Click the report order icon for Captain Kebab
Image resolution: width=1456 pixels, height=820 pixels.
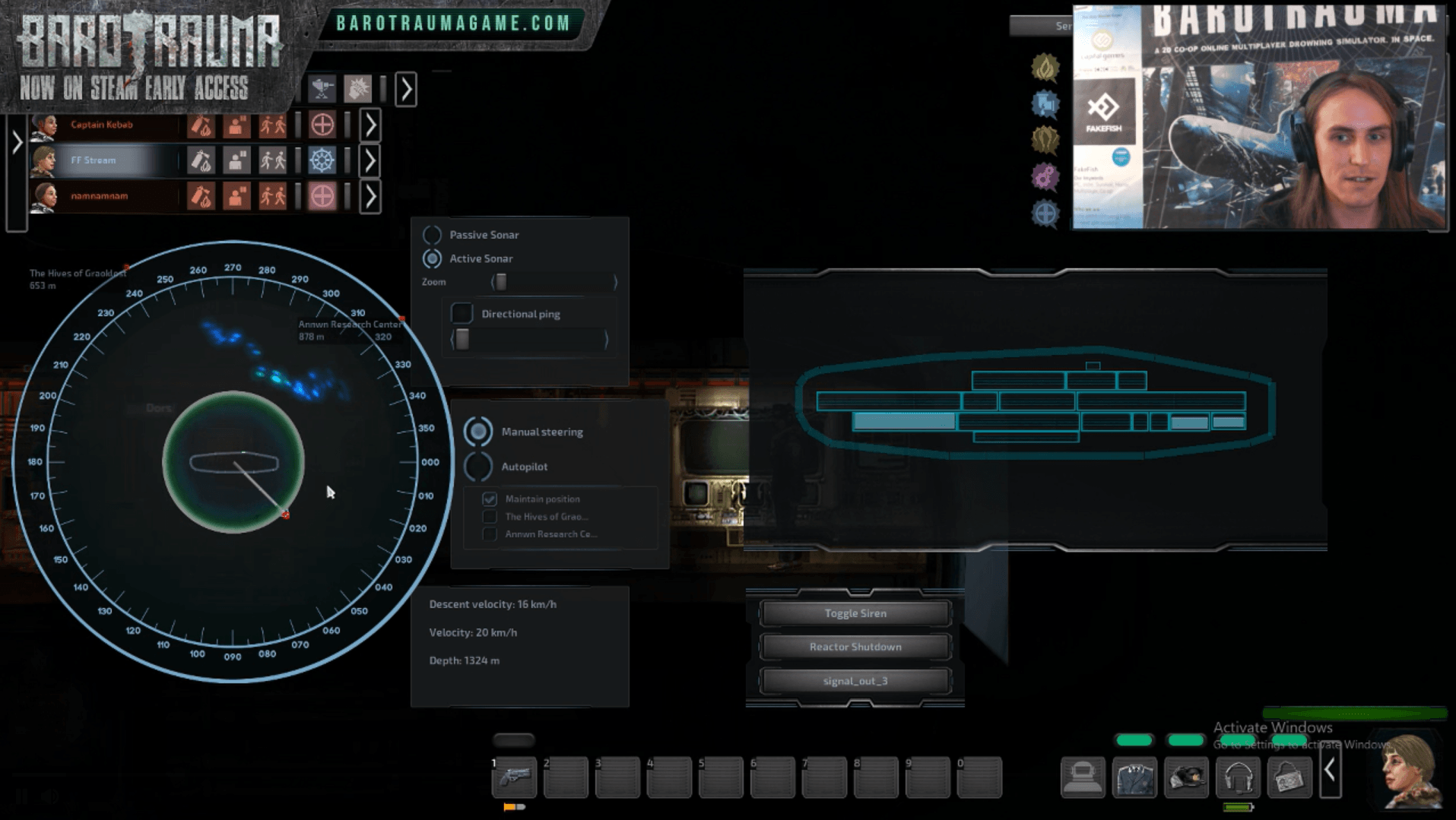[x=236, y=125]
